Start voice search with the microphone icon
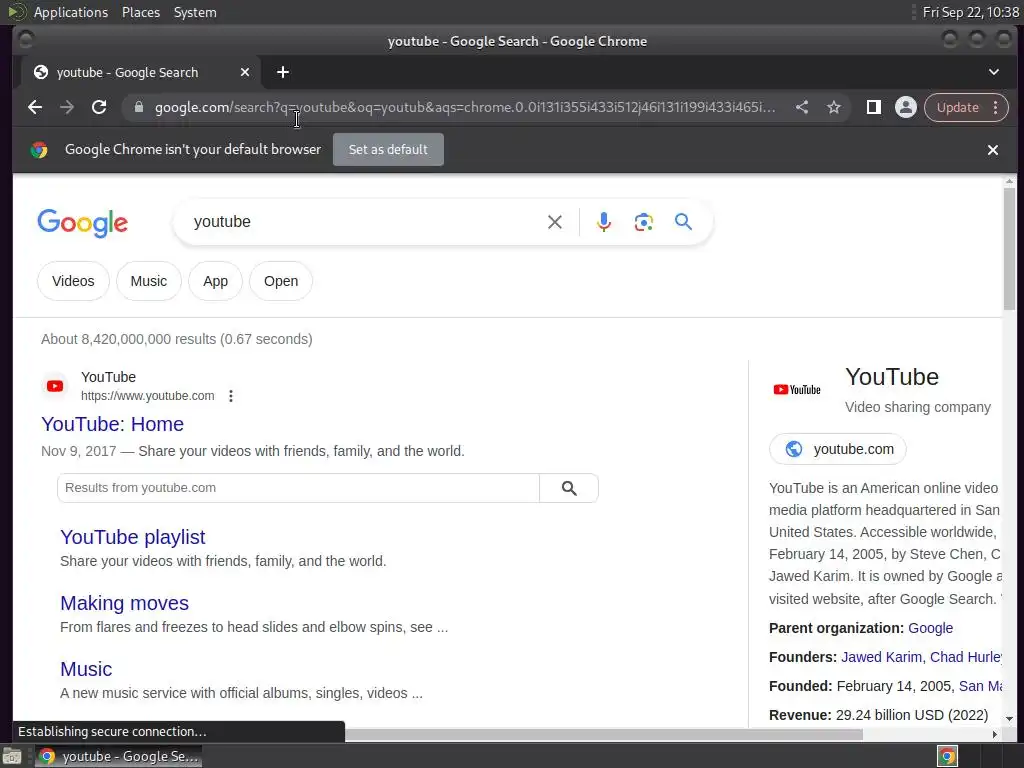Screen dimensions: 1024x768 (x=604, y=222)
